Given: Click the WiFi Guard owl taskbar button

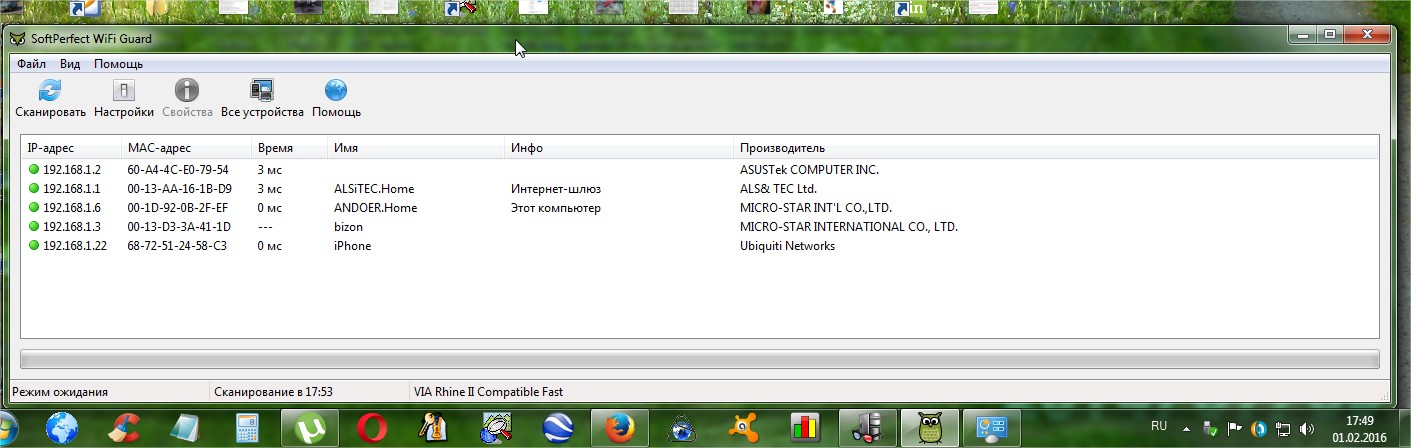Looking at the screenshot, I should point(930,428).
